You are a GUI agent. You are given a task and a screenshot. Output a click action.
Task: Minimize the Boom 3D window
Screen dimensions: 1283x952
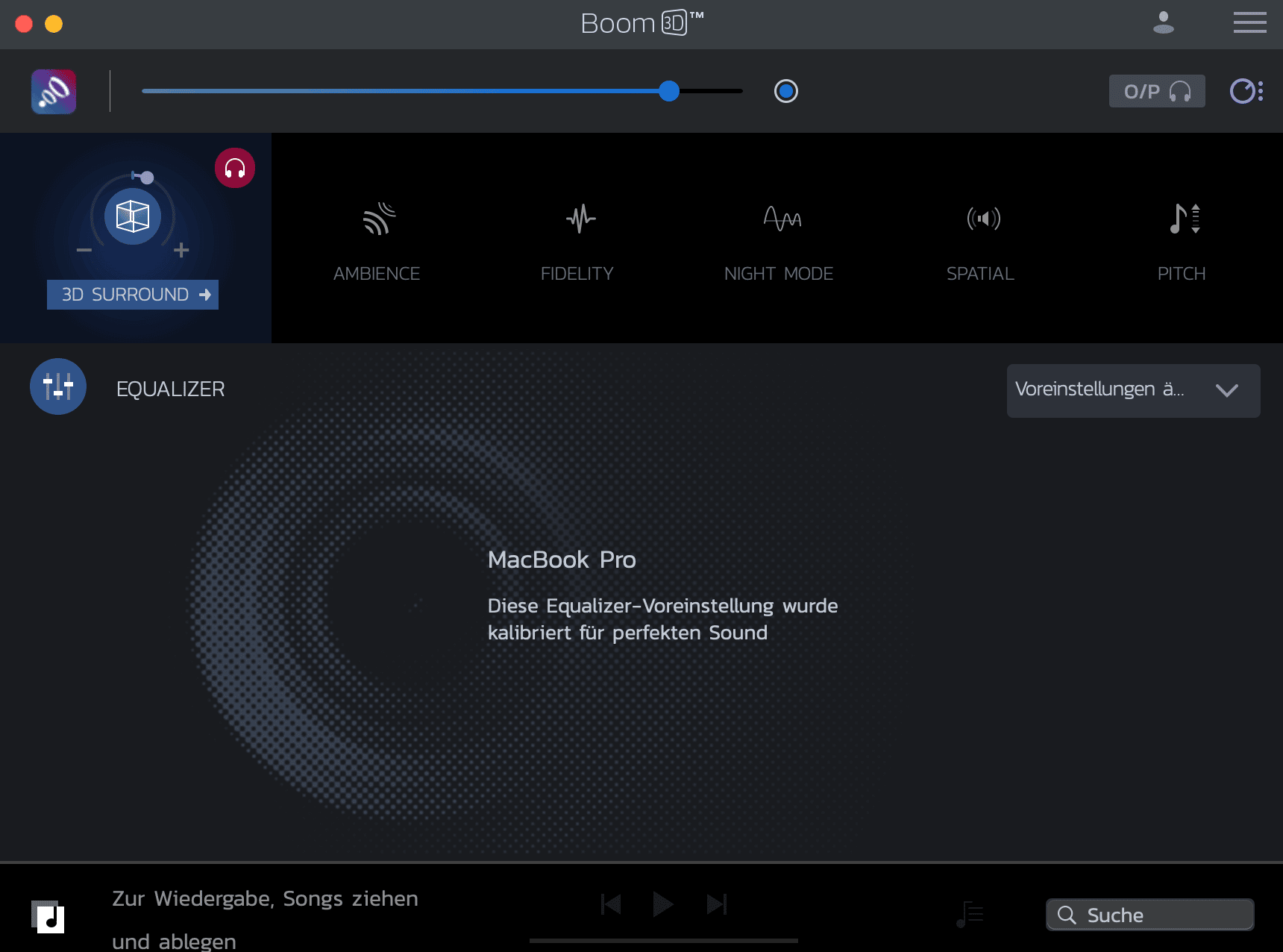point(54,24)
